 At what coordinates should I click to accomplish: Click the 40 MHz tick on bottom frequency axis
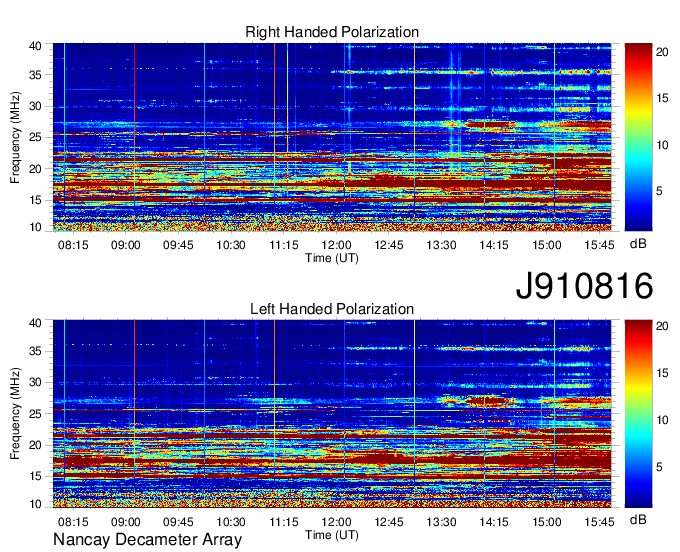35,323
